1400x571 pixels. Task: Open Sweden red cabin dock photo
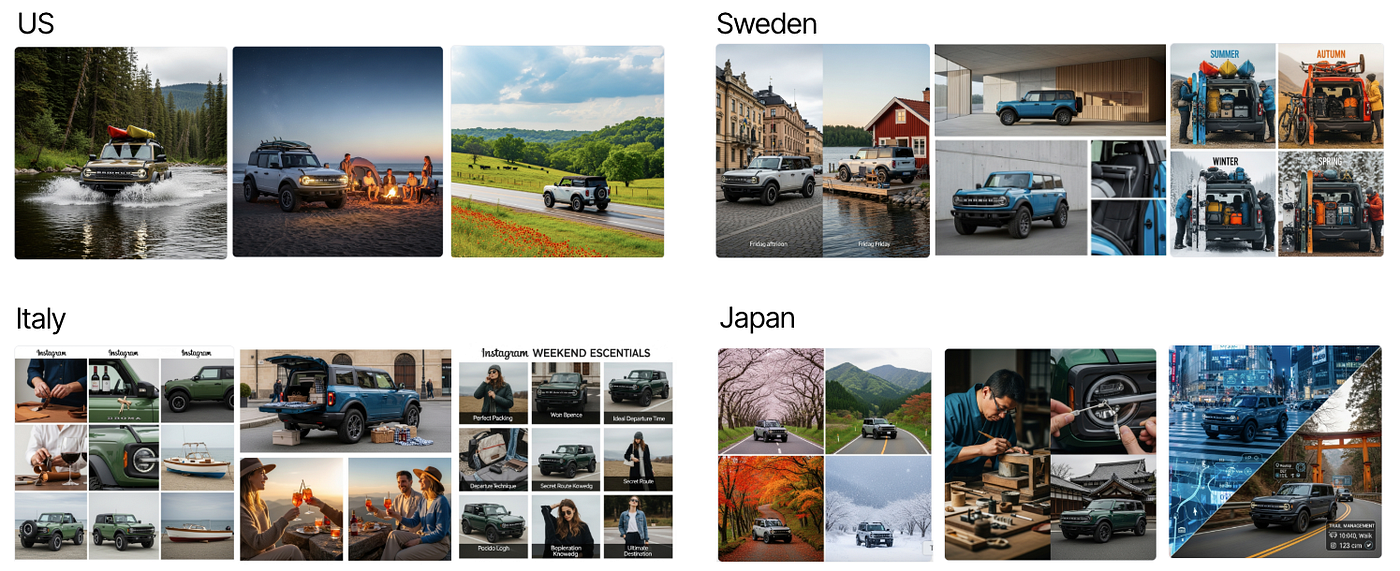click(876, 150)
